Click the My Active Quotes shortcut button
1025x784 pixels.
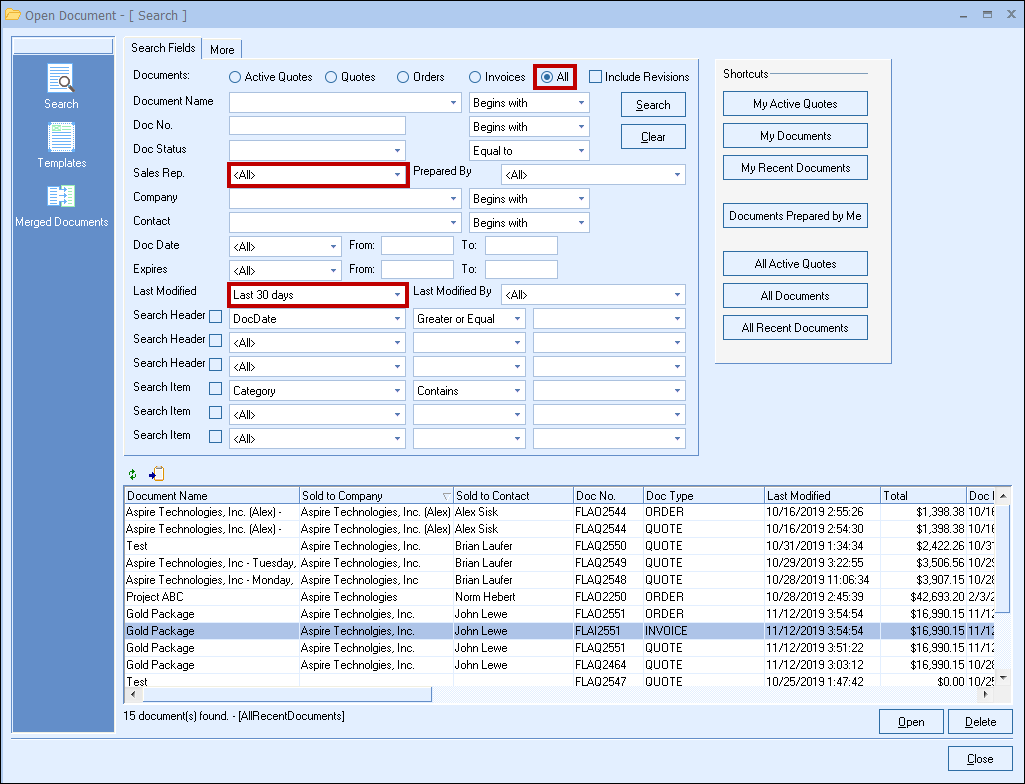click(x=795, y=104)
